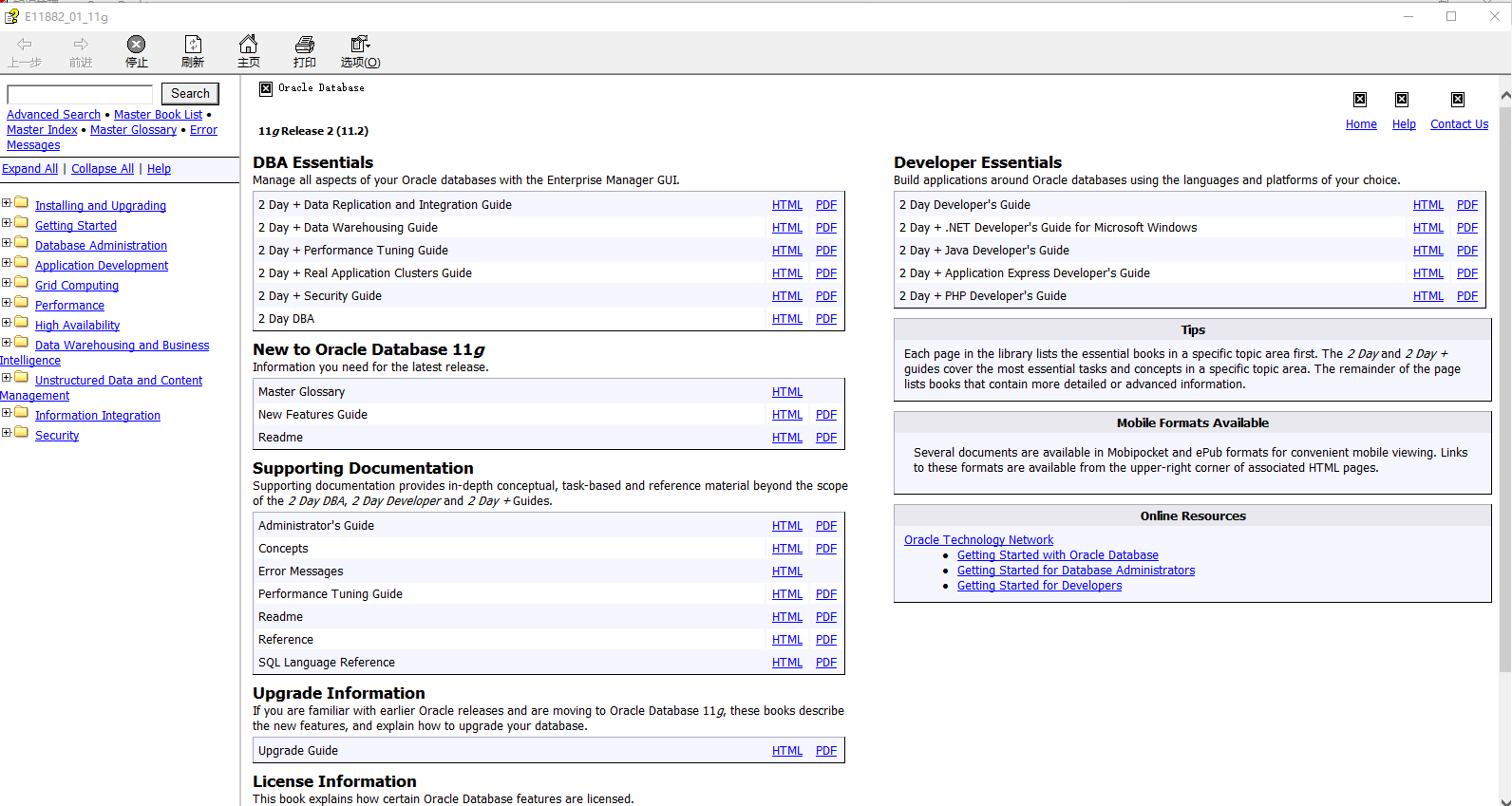The image size is (1512, 806).
Task: Expand the Performance tree node
Action: (x=6, y=303)
